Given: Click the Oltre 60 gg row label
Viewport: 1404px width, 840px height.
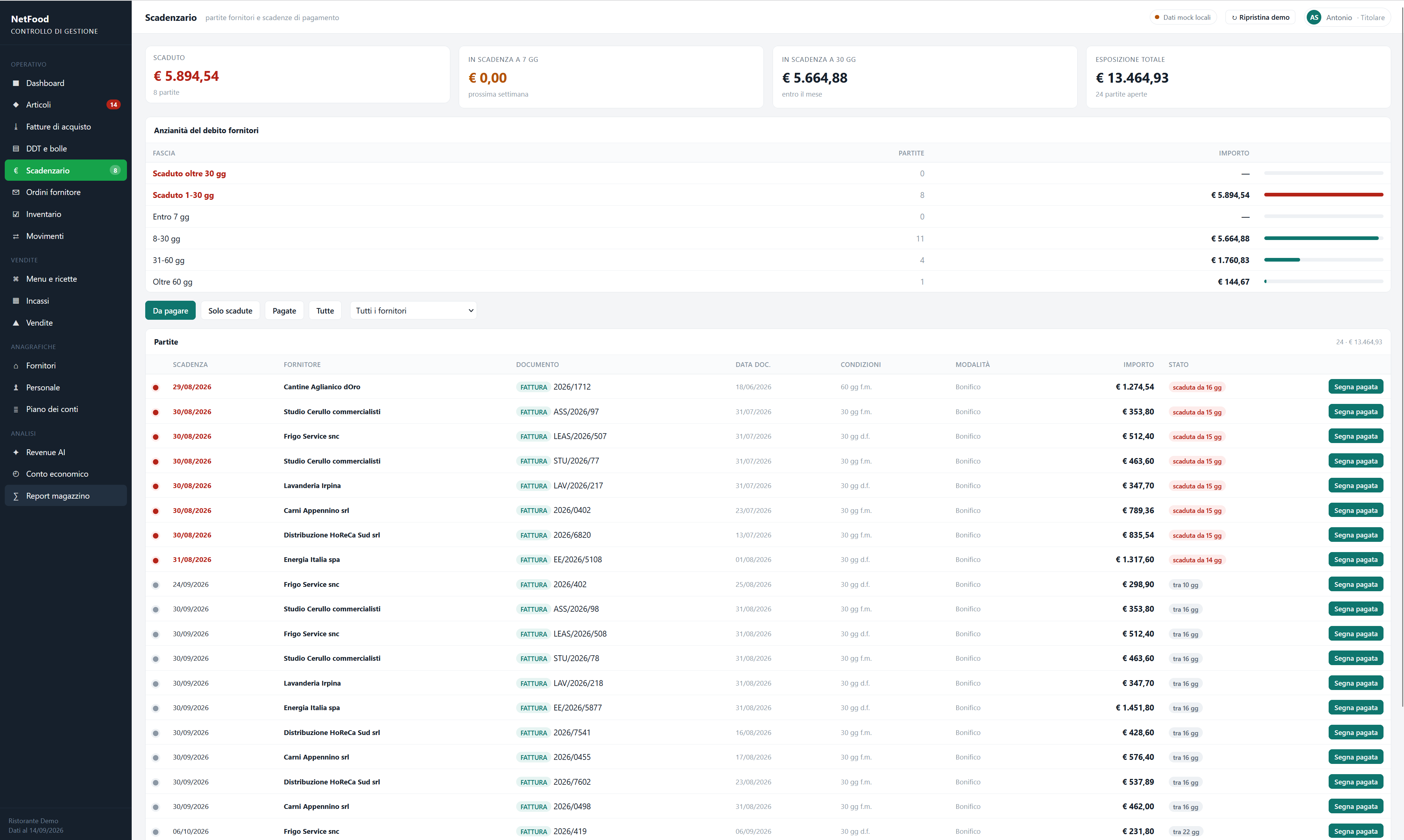Looking at the screenshot, I should point(173,282).
